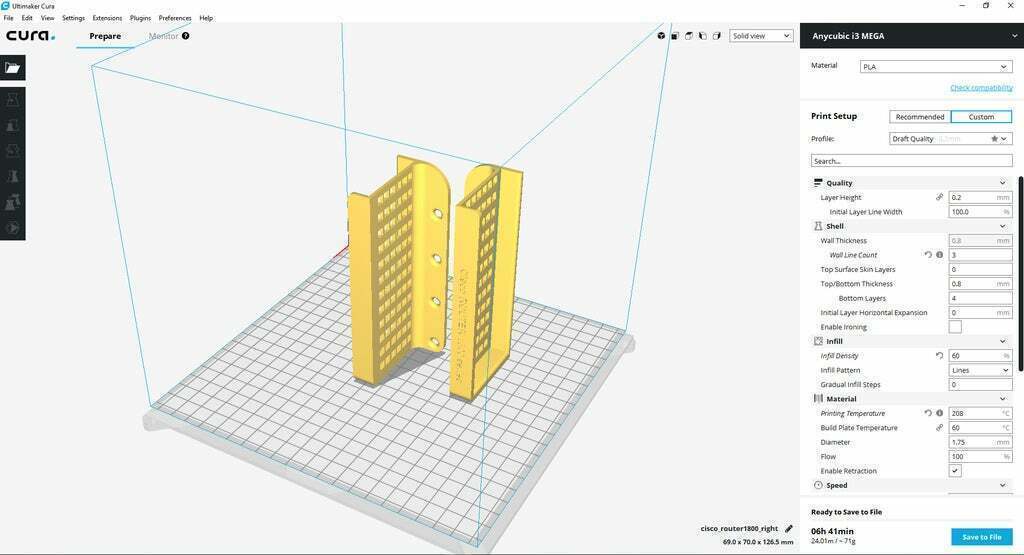Tick the Enable Ironing checkbox
This screenshot has height=555, width=1024.
[x=955, y=327]
